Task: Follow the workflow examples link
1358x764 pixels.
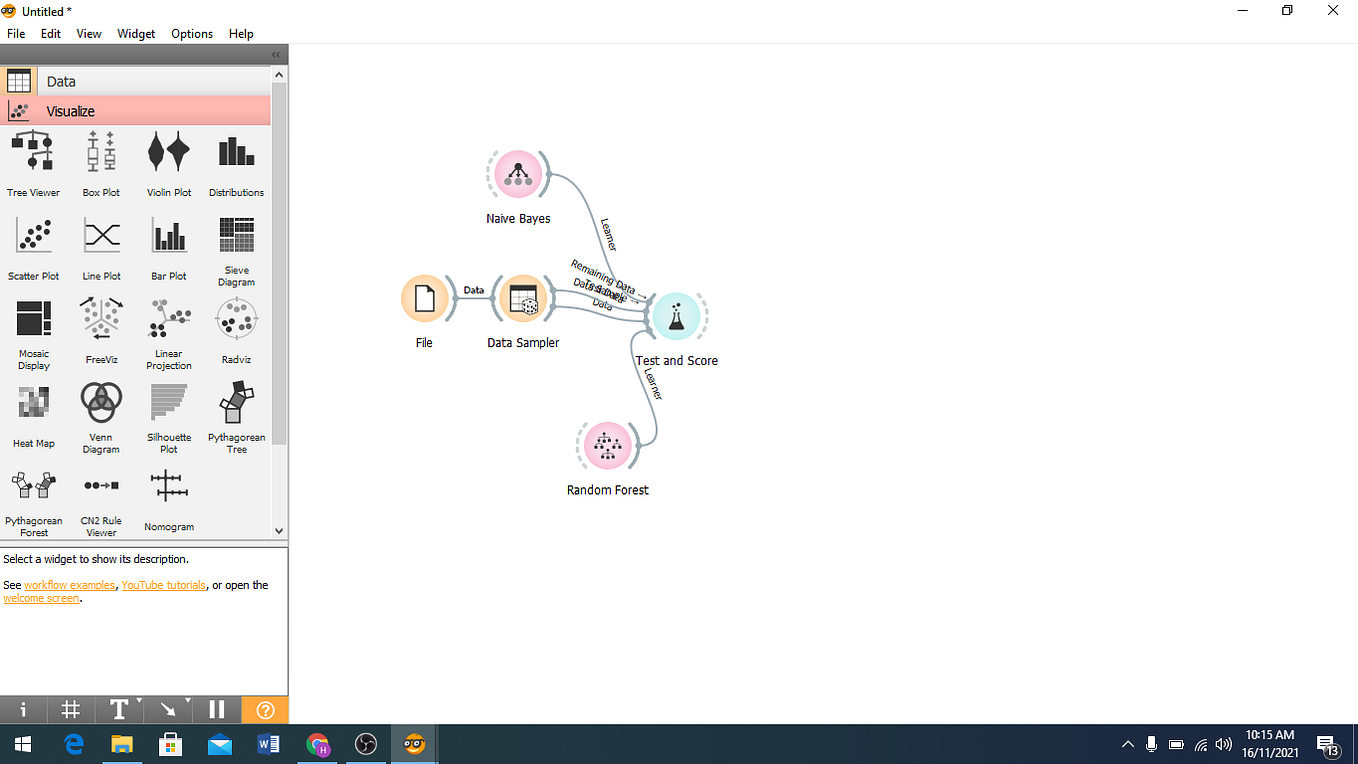Action: [x=70, y=584]
